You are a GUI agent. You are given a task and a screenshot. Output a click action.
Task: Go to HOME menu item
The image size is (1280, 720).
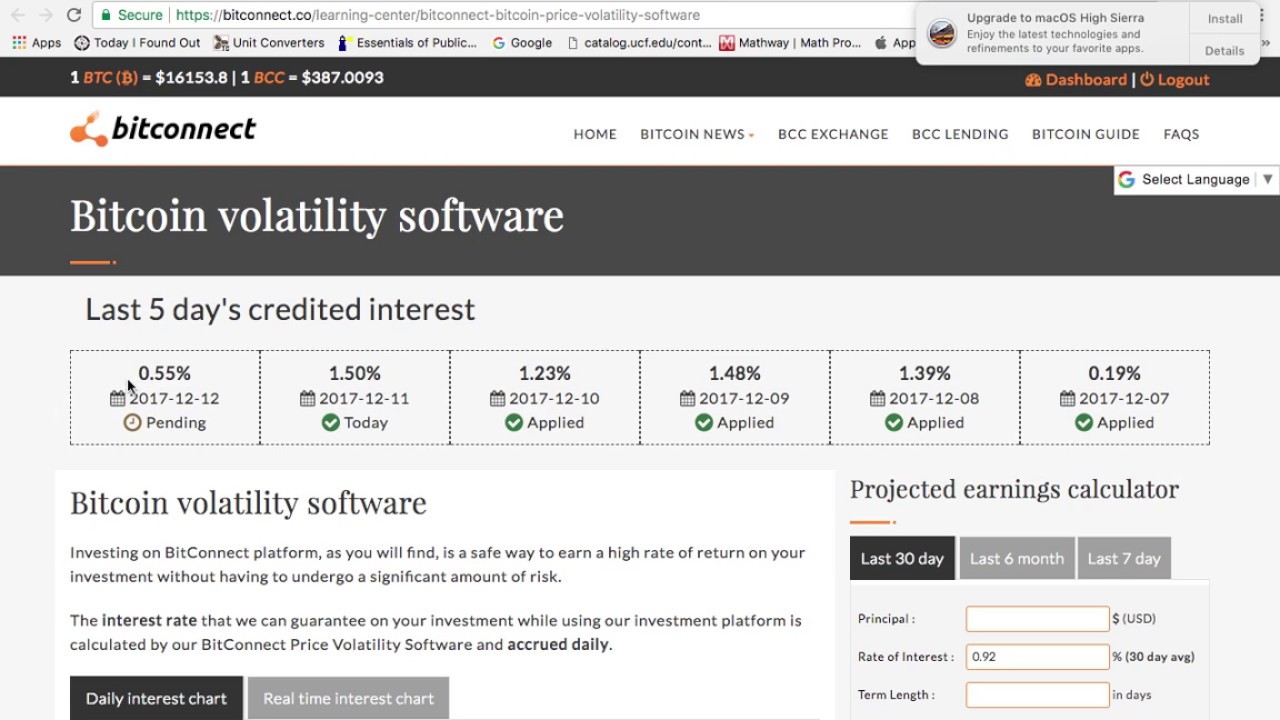tap(595, 134)
